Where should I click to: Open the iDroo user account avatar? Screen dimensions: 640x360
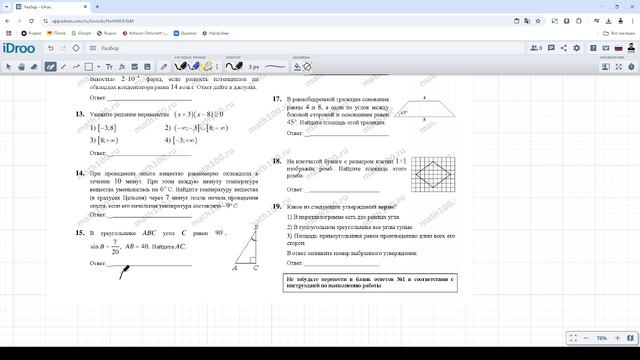pos(631,48)
